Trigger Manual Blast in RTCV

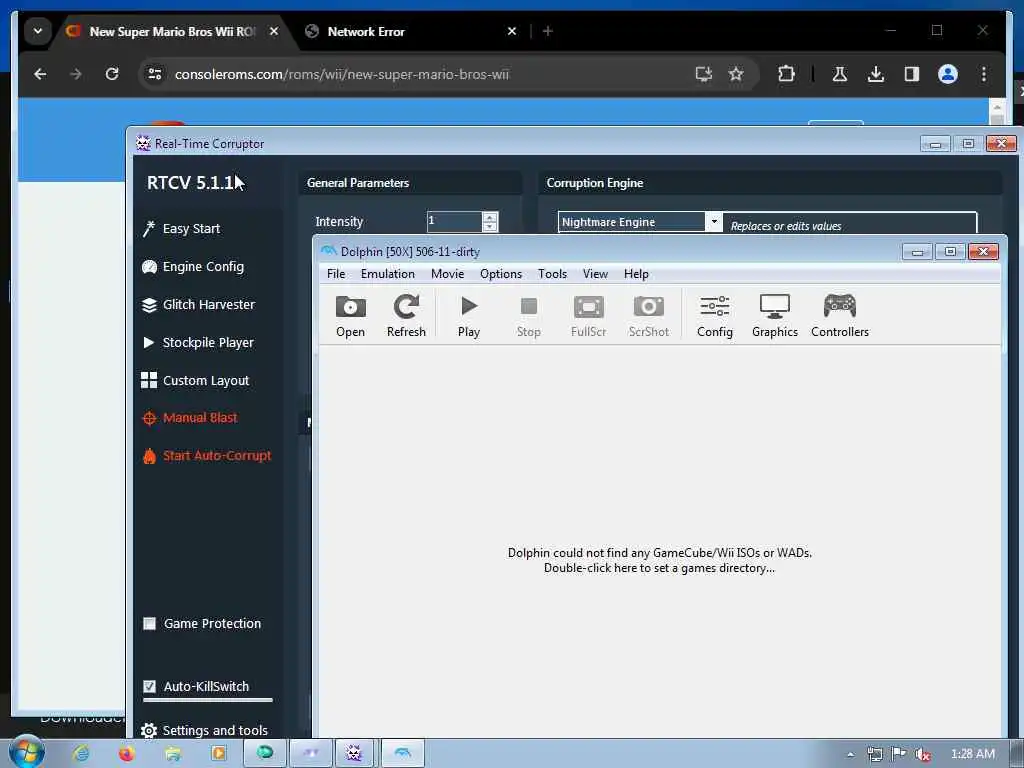pos(189,418)
